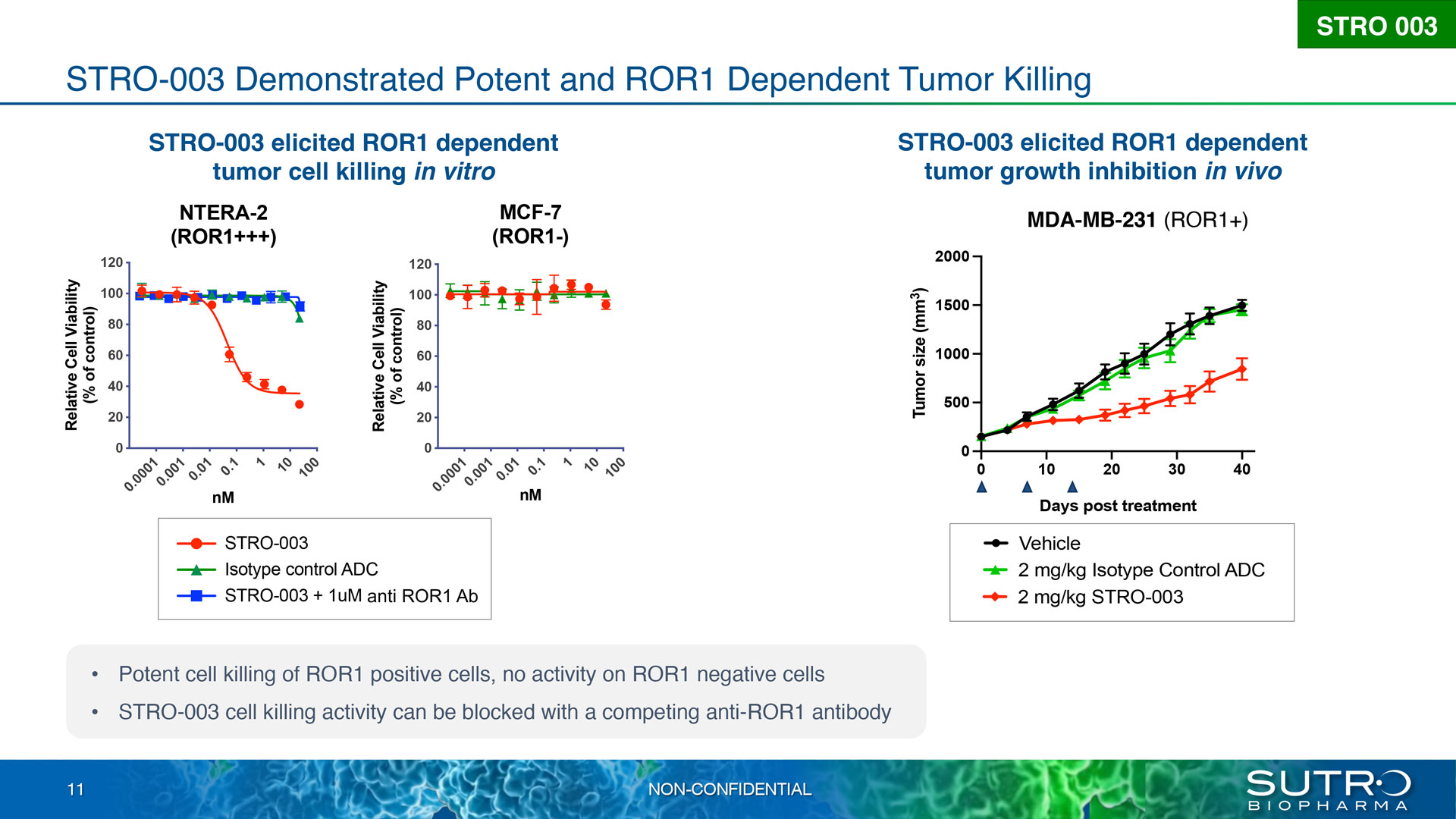
Task: Click the Sutro Biopharma logo
Action: click(x=1328, y=790)
